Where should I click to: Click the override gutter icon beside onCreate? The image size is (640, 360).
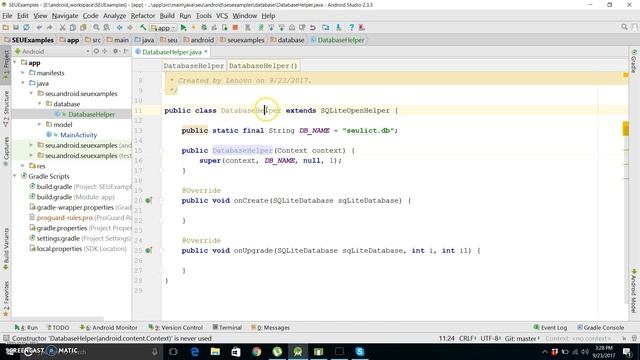pos(149,200)
